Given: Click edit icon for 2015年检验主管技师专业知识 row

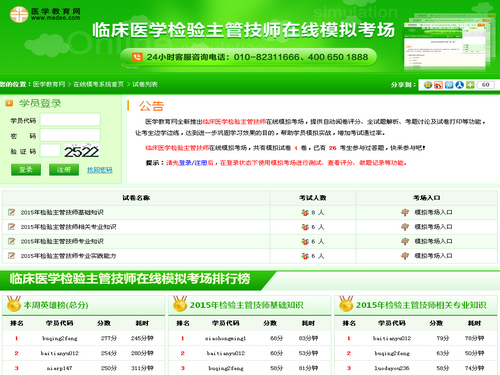Looking at the screenshot, I should (x=11, y=241).
